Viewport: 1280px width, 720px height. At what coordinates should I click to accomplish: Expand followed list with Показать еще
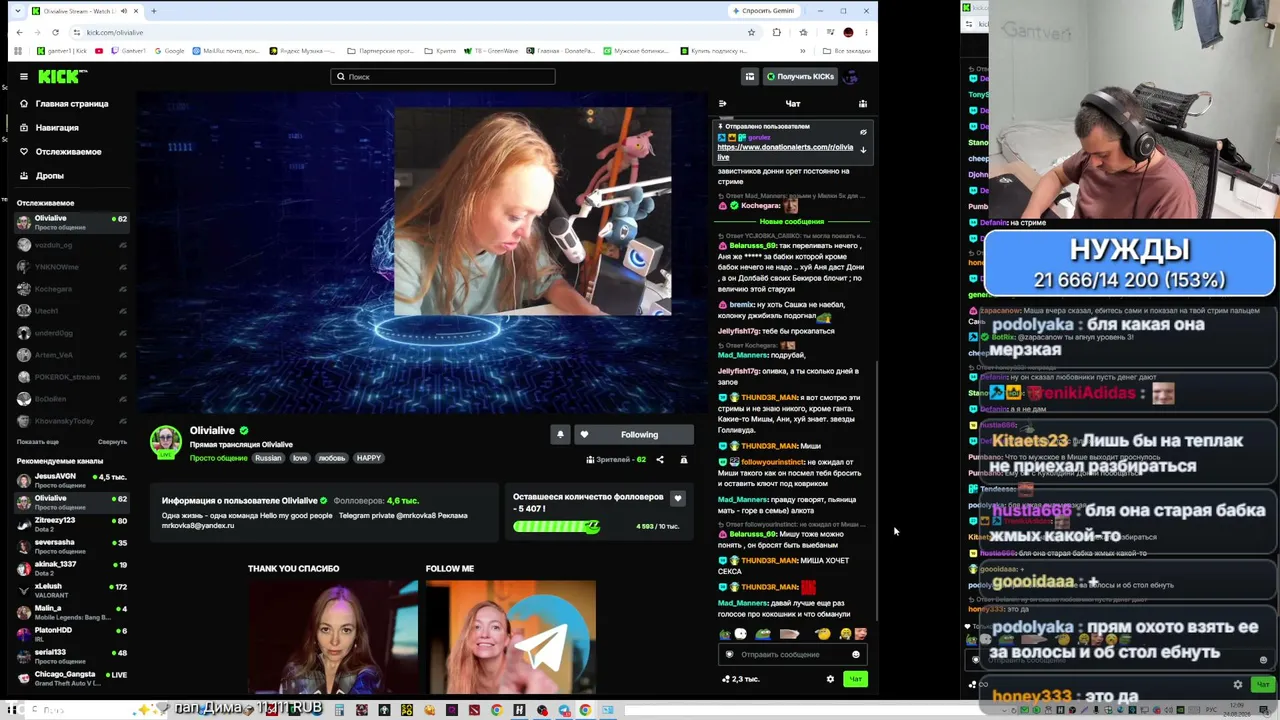[x=38, y=442]
